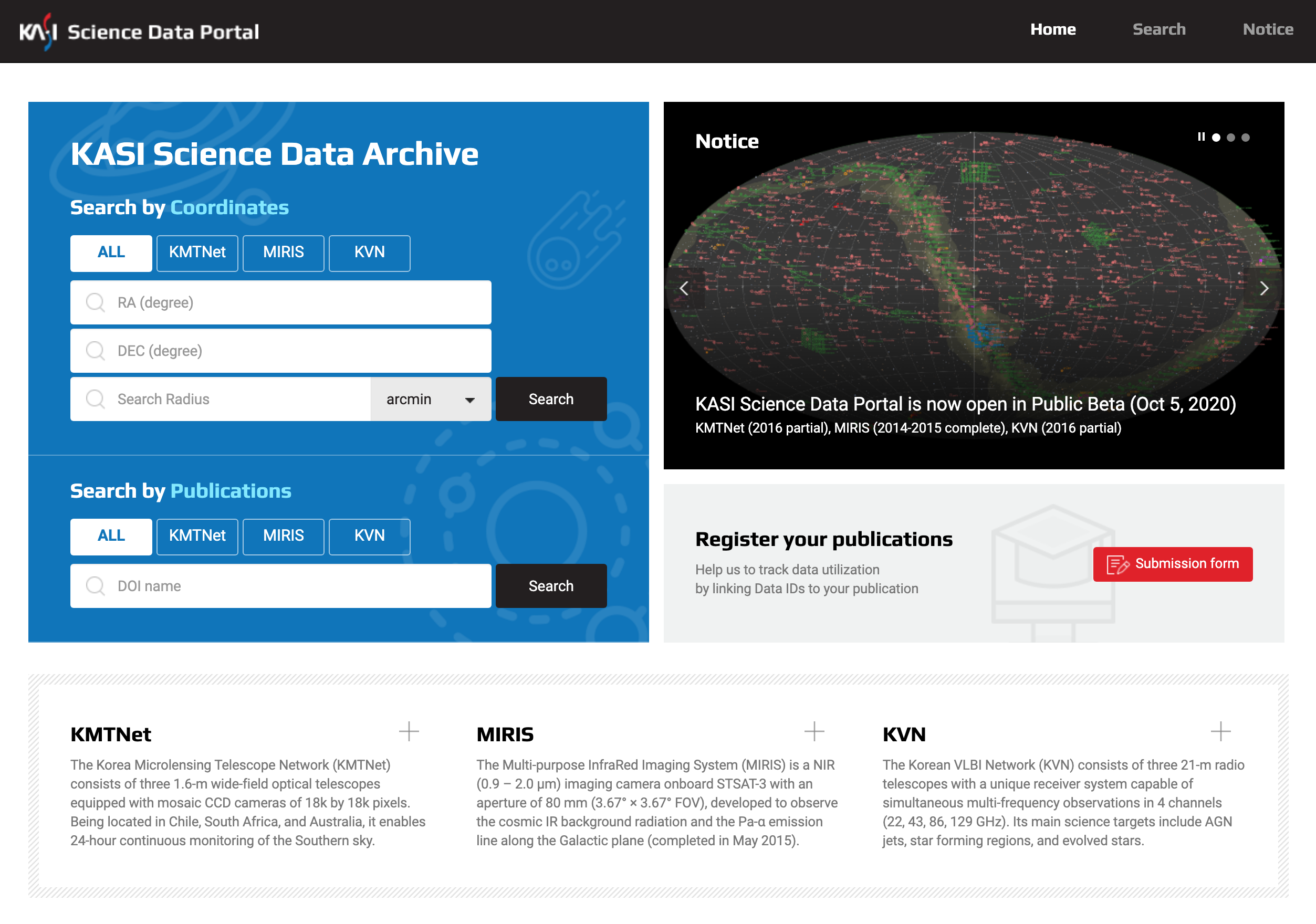The width and height of the screenshot is (1316, 924).
Task: Jump to third carousel slide dot
Action: pyautogui.click(x=1245, y=138)
